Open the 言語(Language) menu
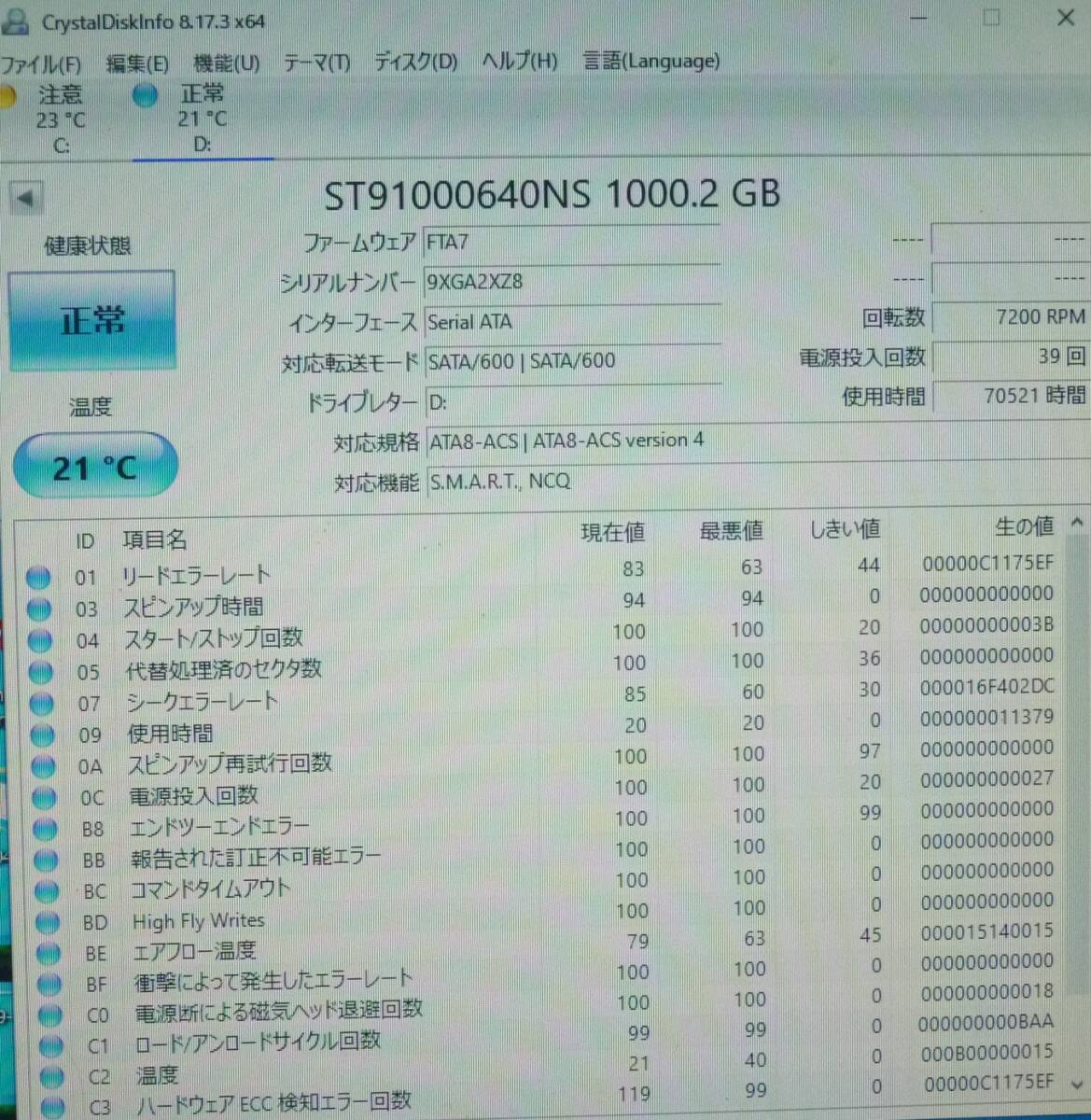1091x1120 pixels. (650, 62)
